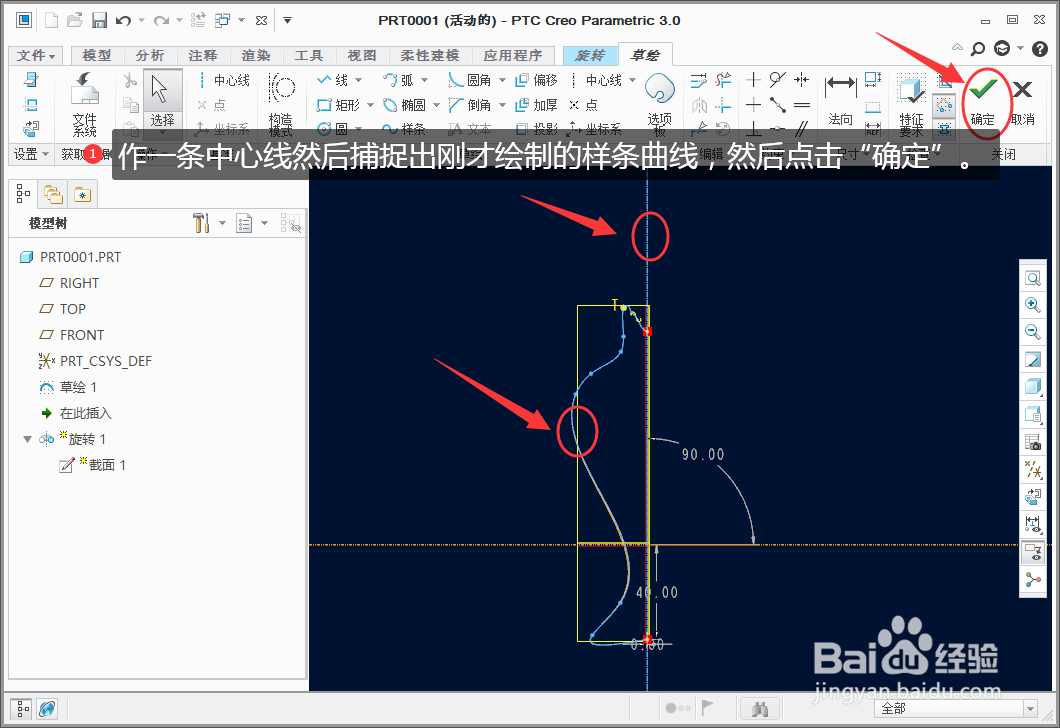Click the File System (文件系统) import icon
This screenshot has width=1060, height=728.
(85, 103)
